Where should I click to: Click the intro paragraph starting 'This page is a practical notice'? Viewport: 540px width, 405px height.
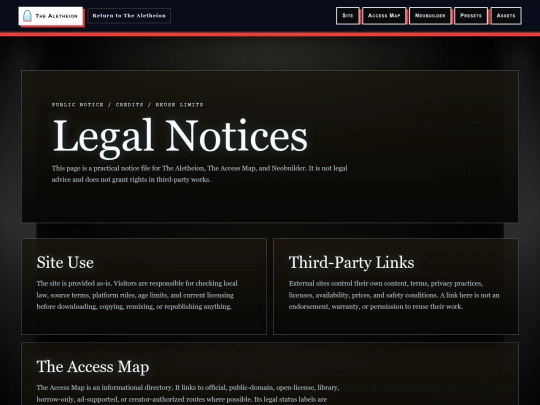coord(200,174)
